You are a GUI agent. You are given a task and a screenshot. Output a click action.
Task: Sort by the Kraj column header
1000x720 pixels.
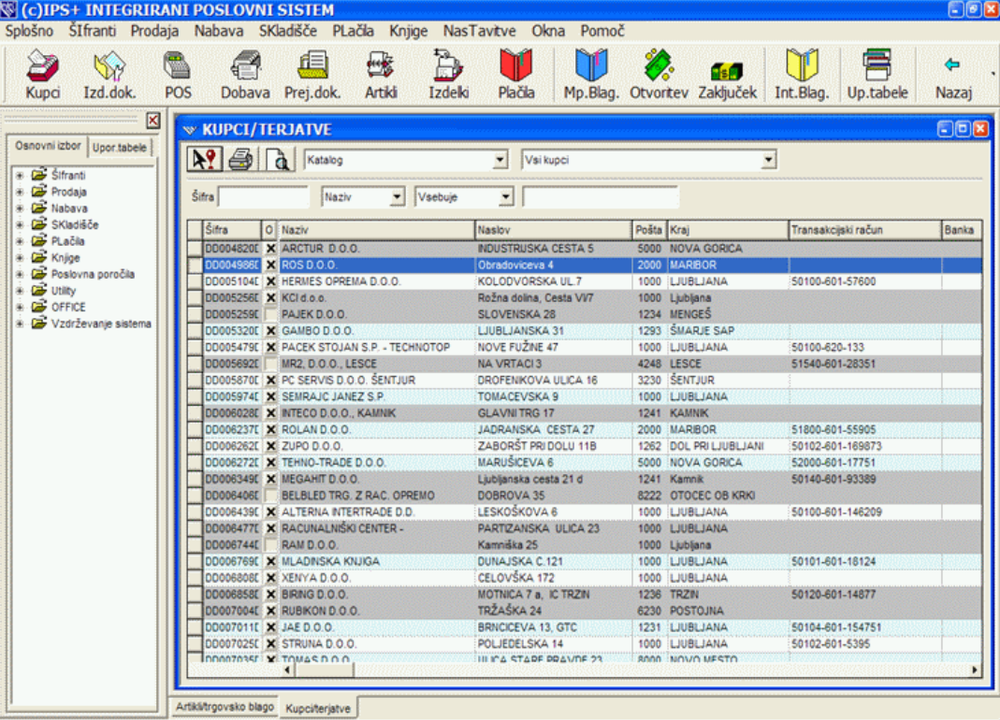[x=727, y=230]
